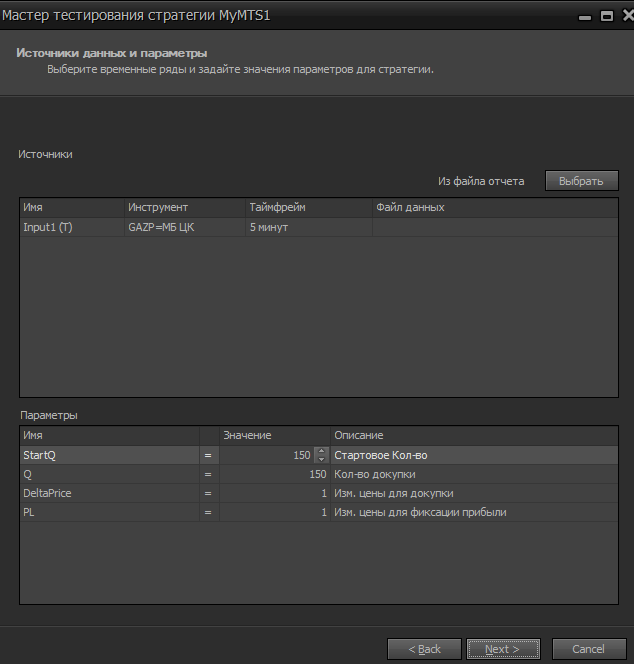This screenshot has width=634, height=664.
Task: Select PL value cell
Action: 274,512
